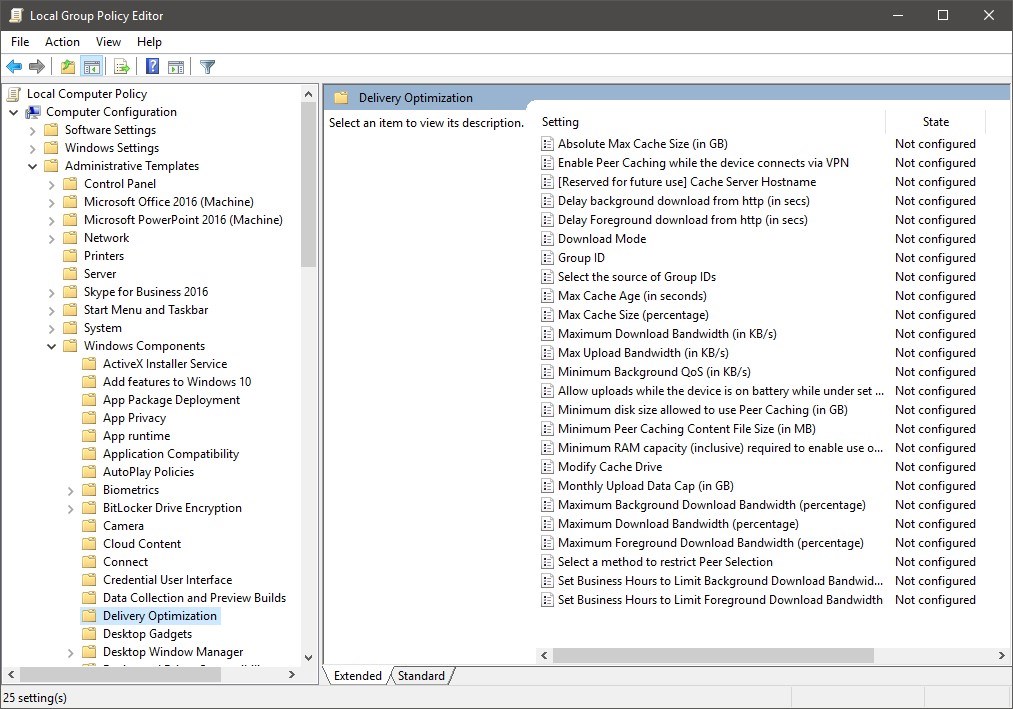Click the Export List toolbar icon
The width and height of the screenshot is (1013, 709).
click(122, 67)
